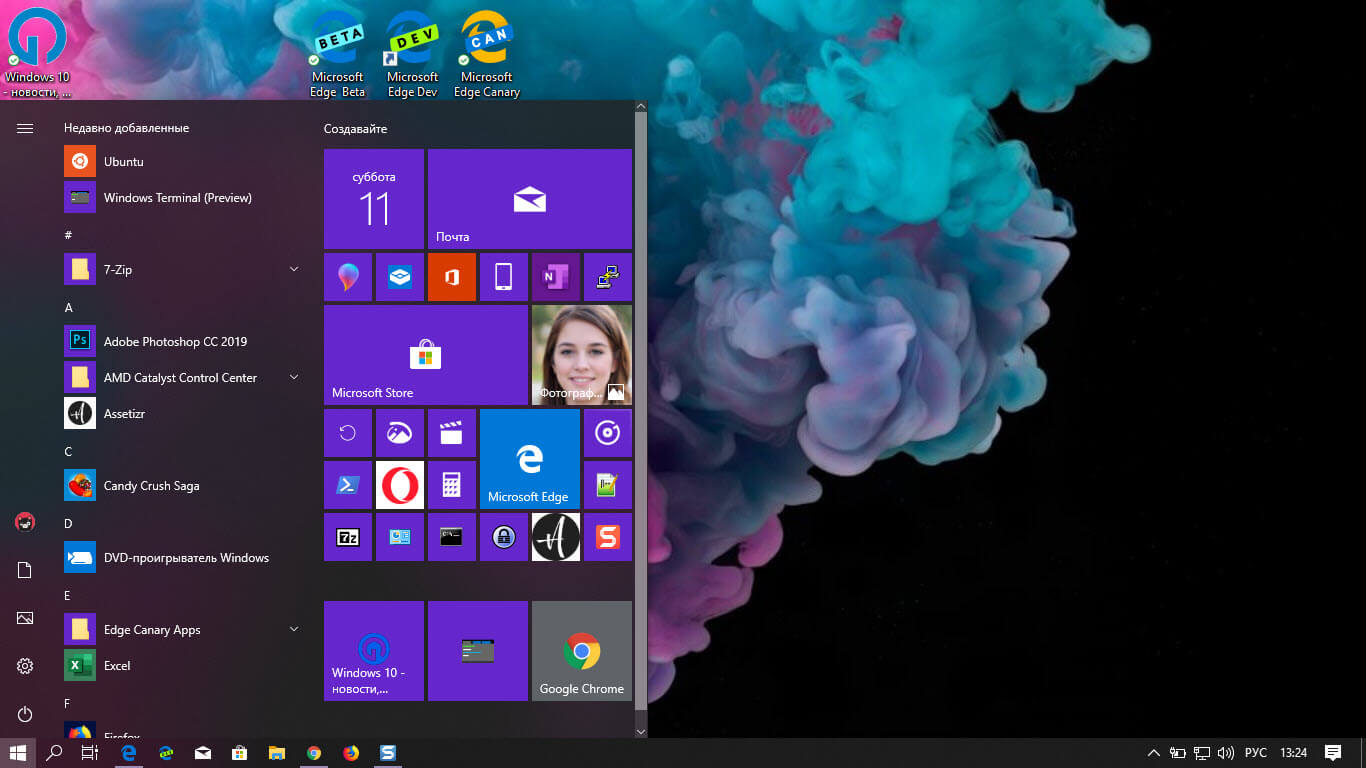Screen dimensions: 1366x768
Task: Open Microsoft Edge Beta desktop shortcut
Action: [x=338, y=55]
